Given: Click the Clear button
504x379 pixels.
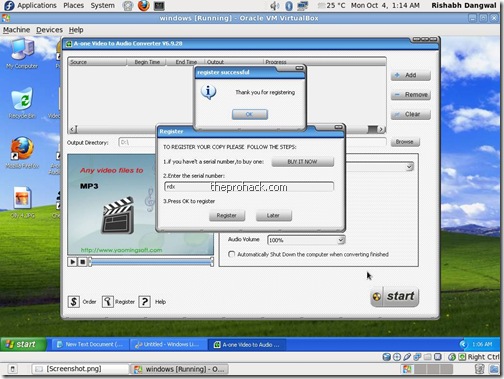Looking at the screenshot, I should 411,114.
